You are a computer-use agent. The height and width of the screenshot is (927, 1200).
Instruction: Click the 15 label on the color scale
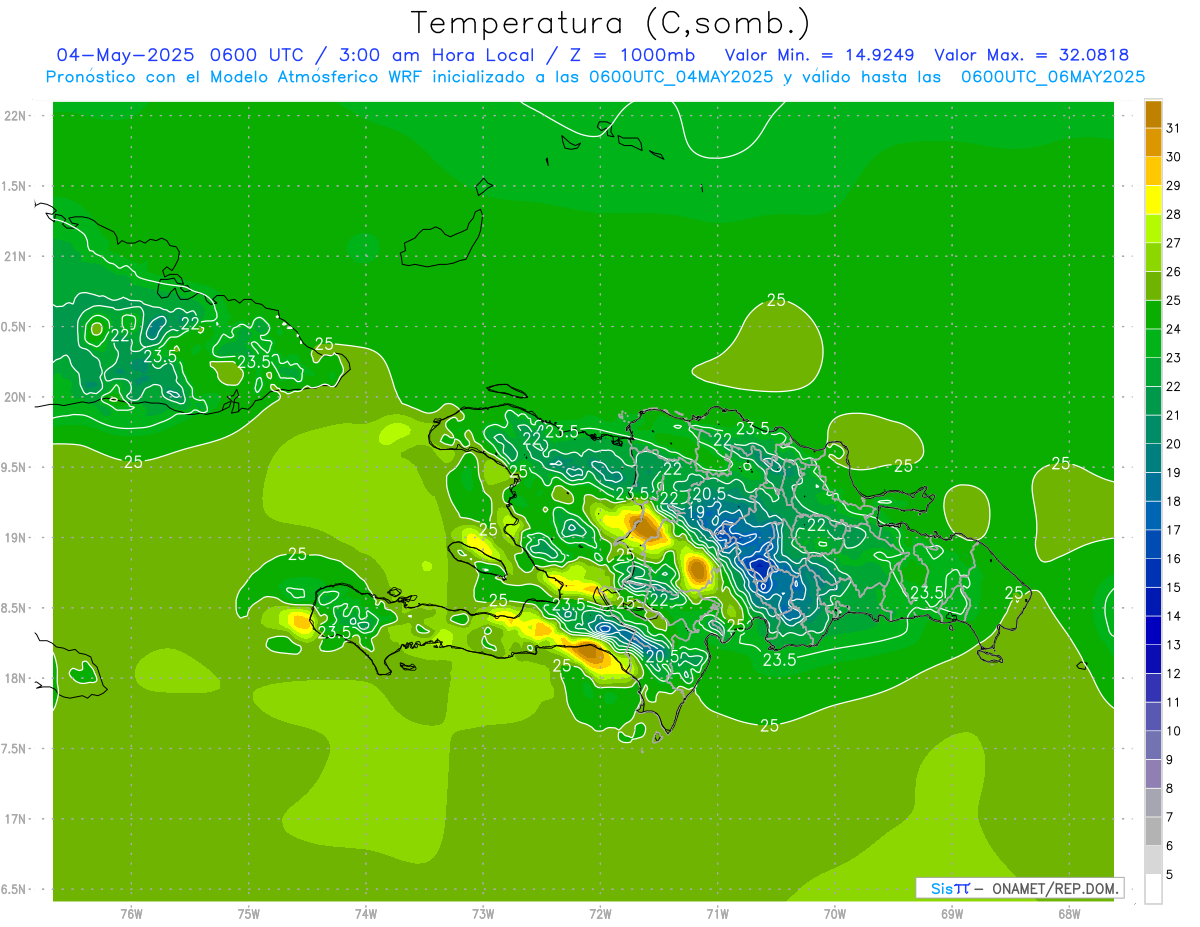tap(1173, 587)
